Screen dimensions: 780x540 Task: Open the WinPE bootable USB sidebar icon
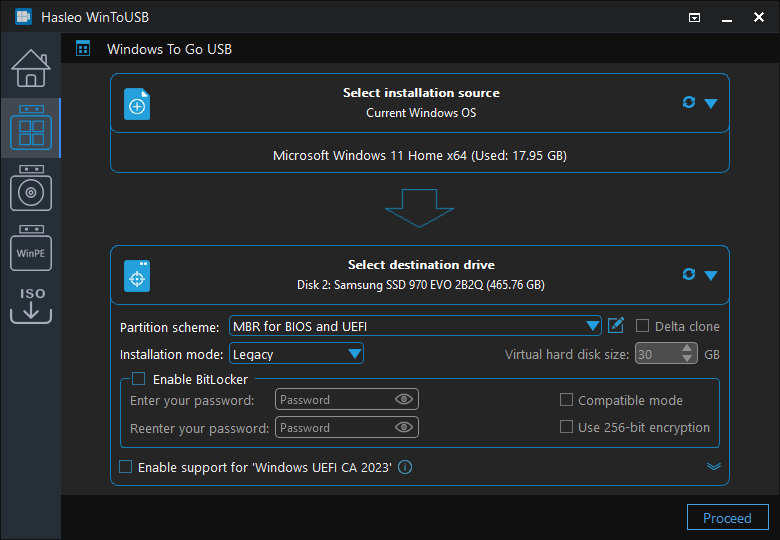point(31,248)
